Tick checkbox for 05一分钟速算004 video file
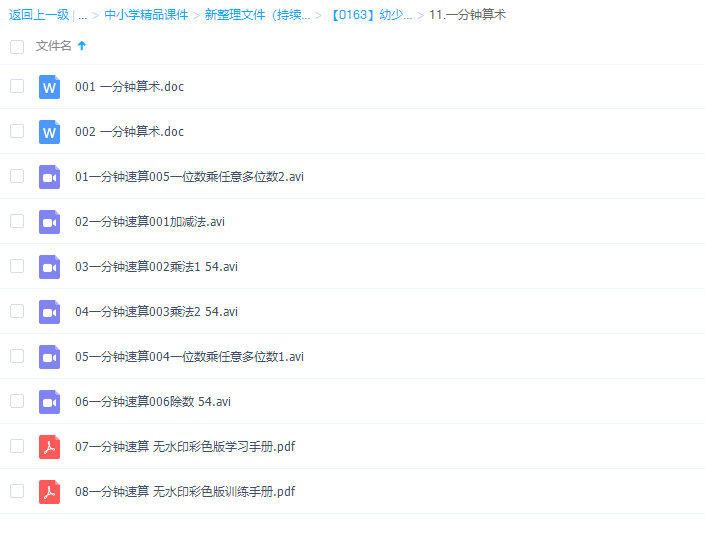705x534 pixels. click(17, 356)
